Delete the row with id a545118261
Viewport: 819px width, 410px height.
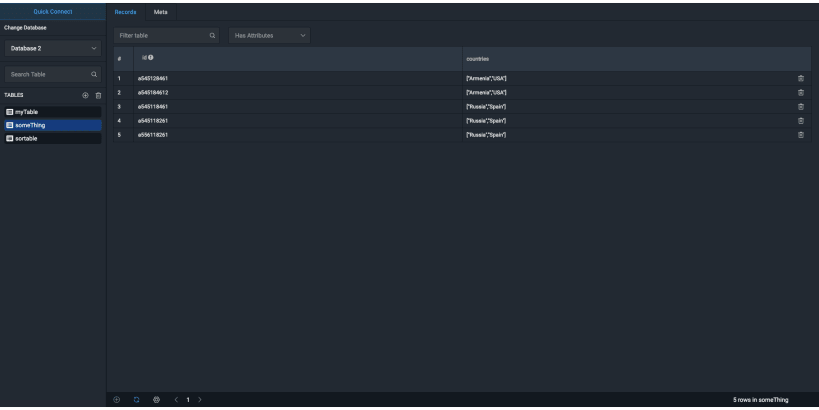[x=801, y=121]
